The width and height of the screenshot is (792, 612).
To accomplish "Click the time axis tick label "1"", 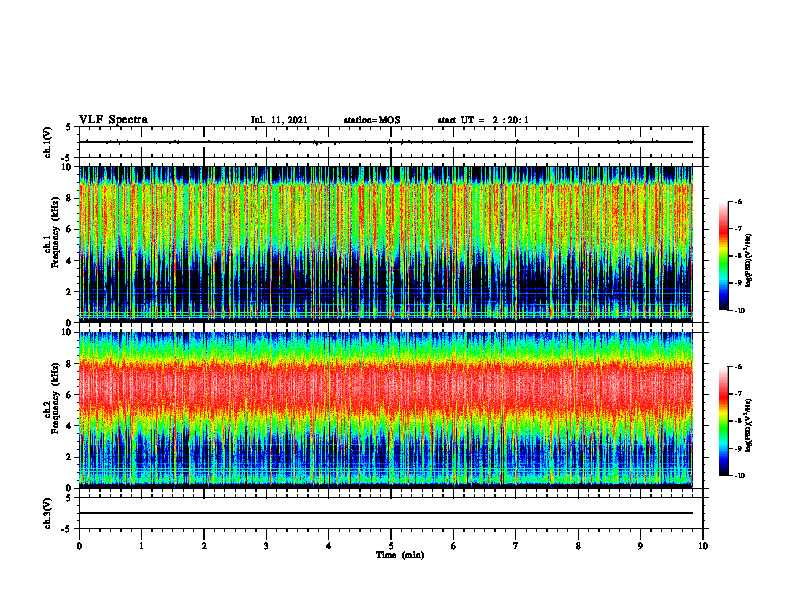I will click(141, 546).
